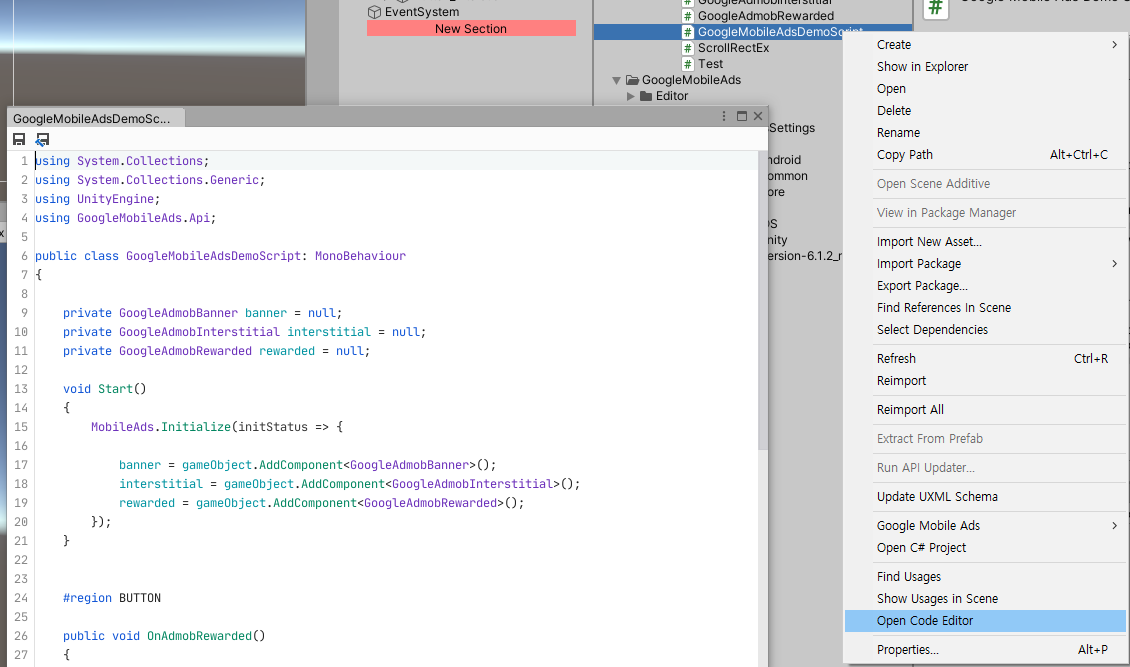1130x667 pixels.
Task: Click the save icon in the code editor
Action: point(19,139)
